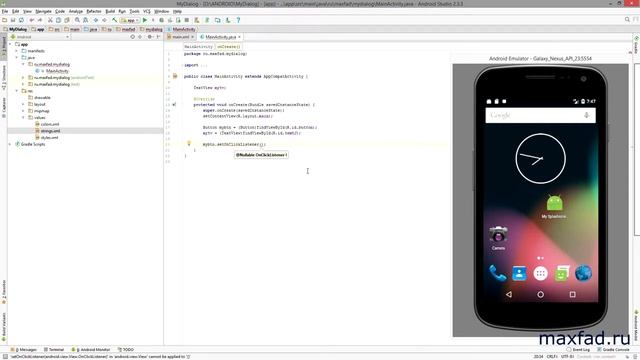
Task: Click the Stop square toolbar icon
Action: (x=187, y=20)
